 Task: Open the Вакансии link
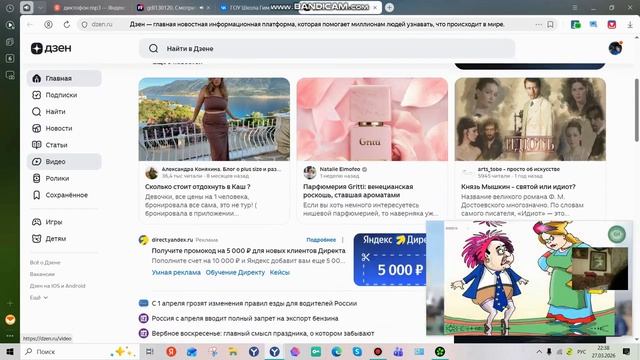click(42, 274)
